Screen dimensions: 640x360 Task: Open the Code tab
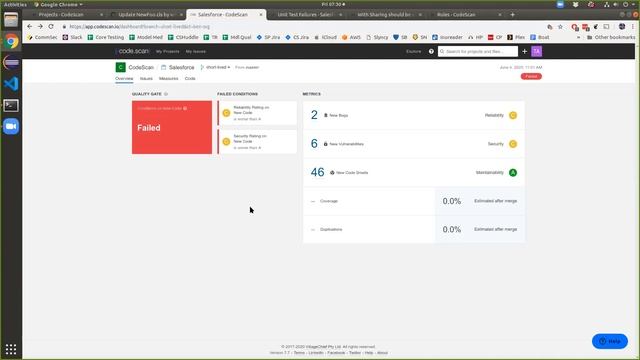[190, 78]
